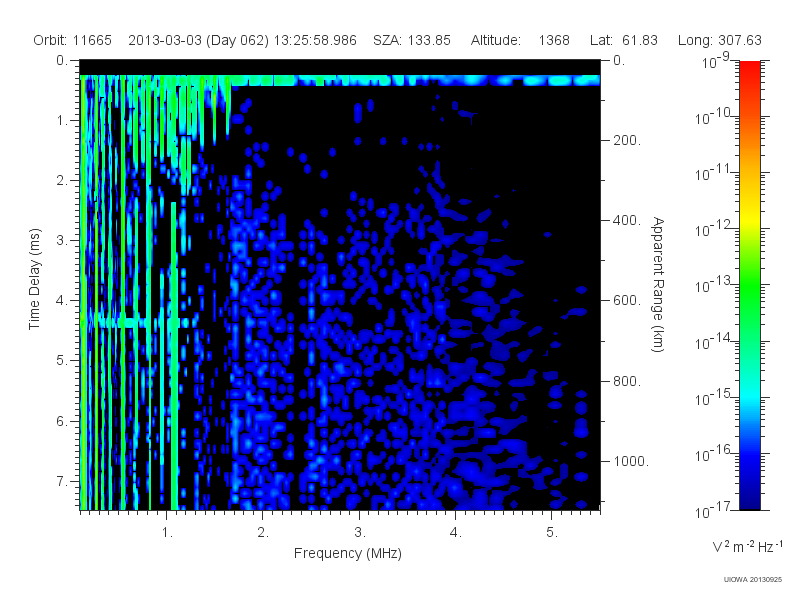Click the V² m⁻² Hz⁻¹ units label
The height and width of the screenshot is (600, 800).
point(747,546)
